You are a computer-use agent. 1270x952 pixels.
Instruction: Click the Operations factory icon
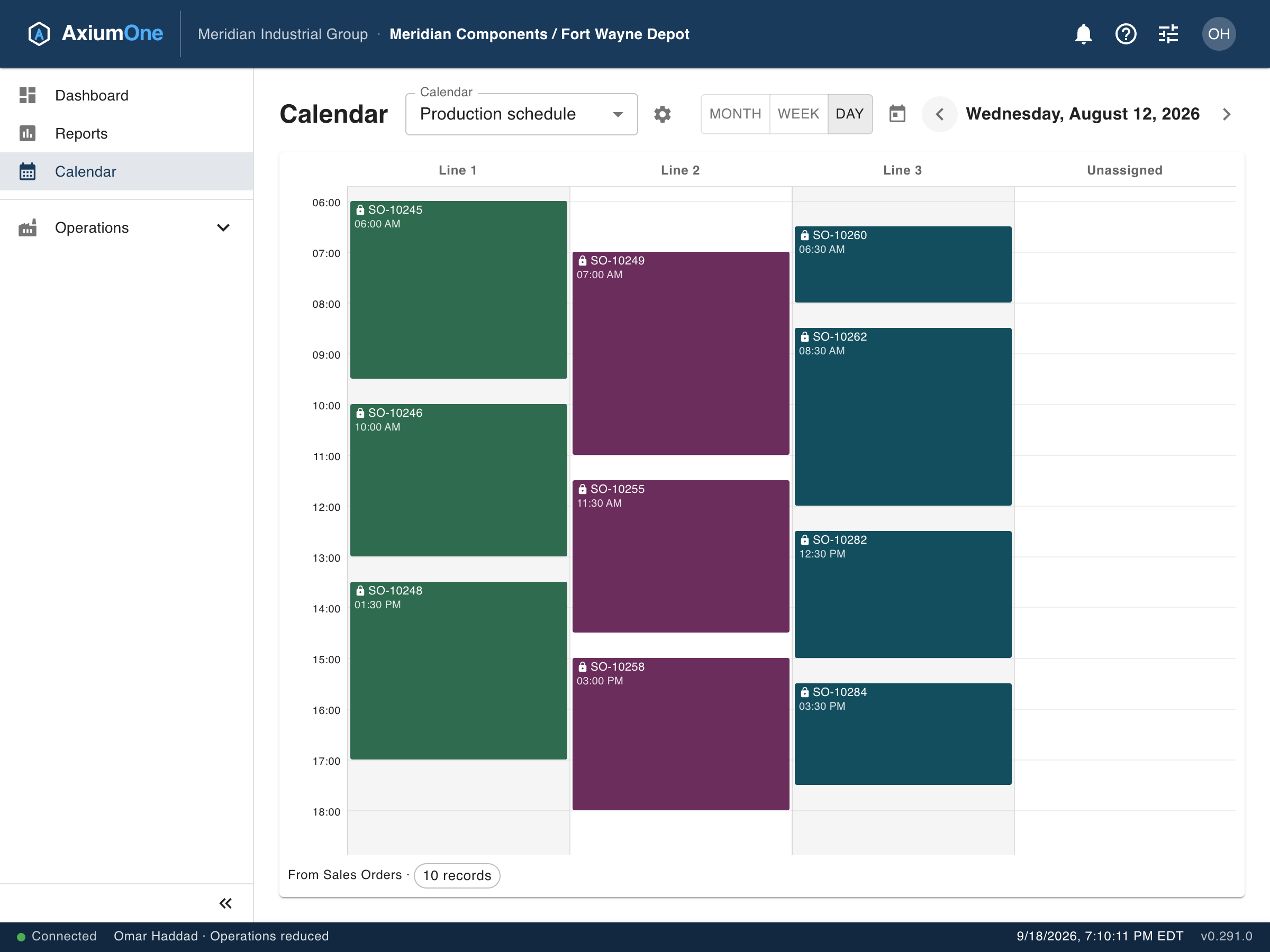coord(28,228)
